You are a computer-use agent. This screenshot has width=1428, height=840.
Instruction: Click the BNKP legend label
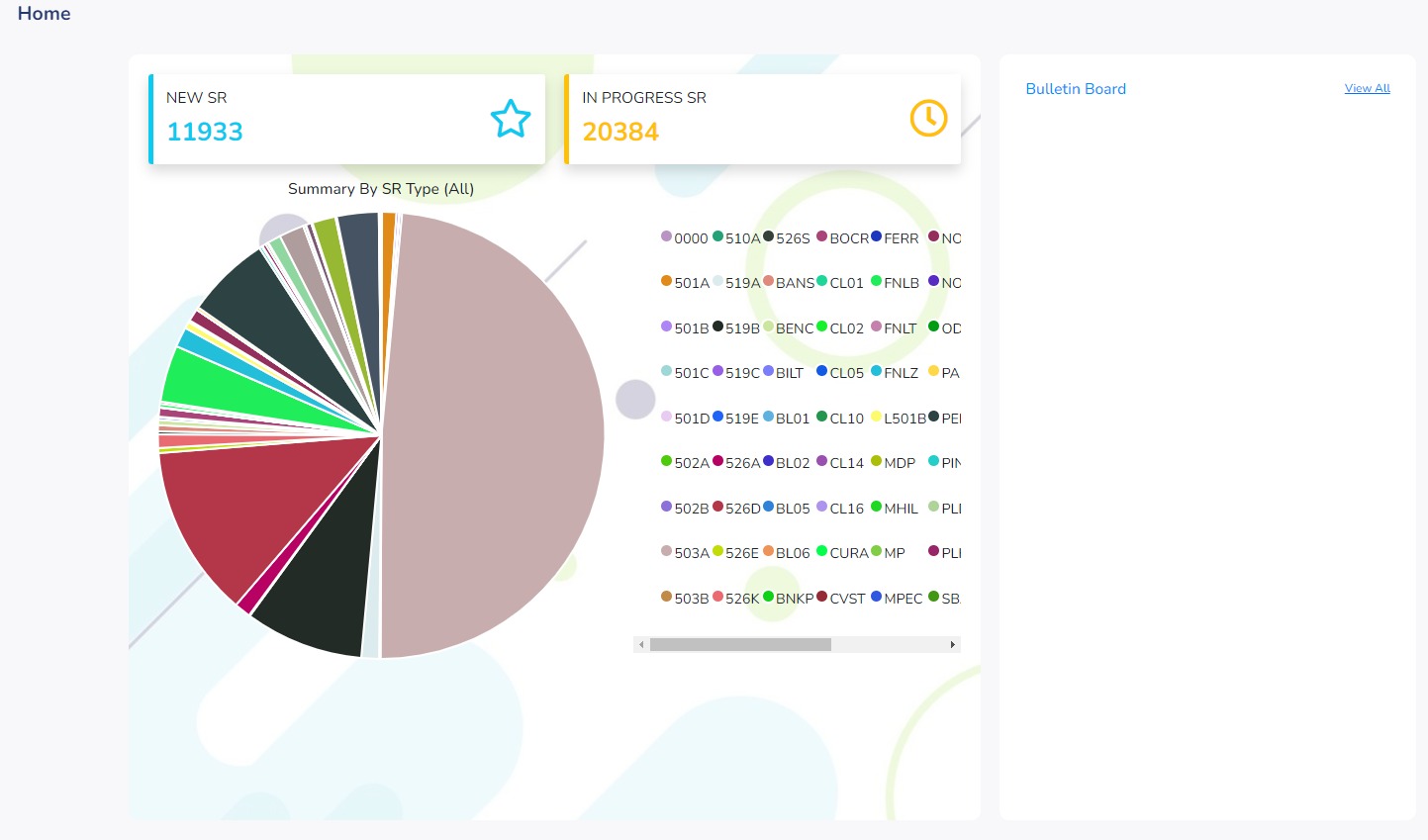coord(795,599)
